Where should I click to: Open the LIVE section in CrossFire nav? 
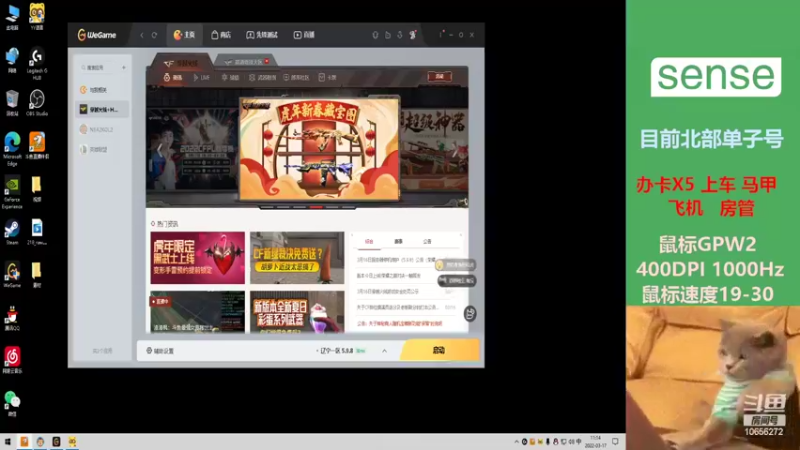pos(202,78)
